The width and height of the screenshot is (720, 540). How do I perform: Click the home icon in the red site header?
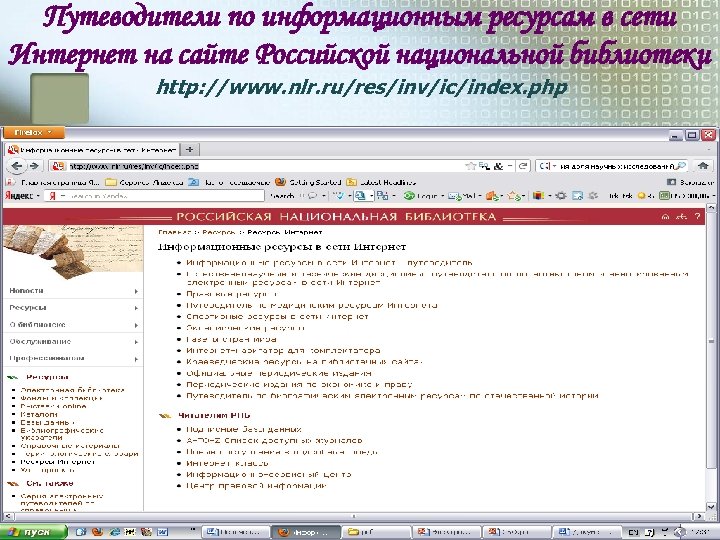pyautogui.click(x=665, y=217)
